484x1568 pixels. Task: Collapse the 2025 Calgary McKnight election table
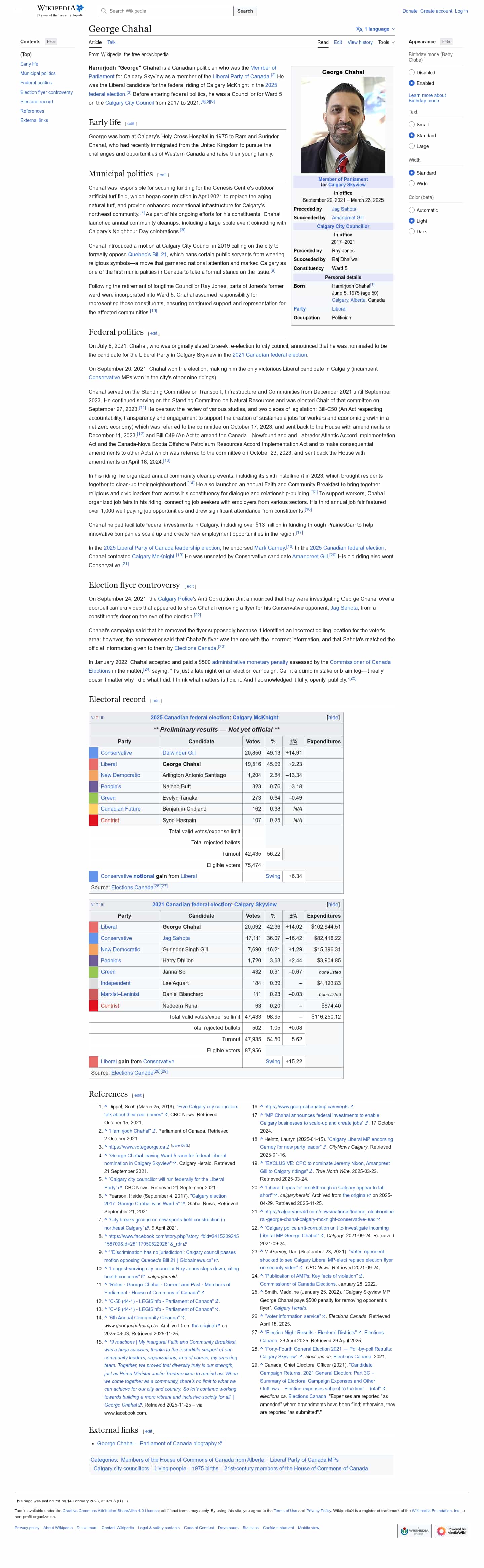click(333, 718)
